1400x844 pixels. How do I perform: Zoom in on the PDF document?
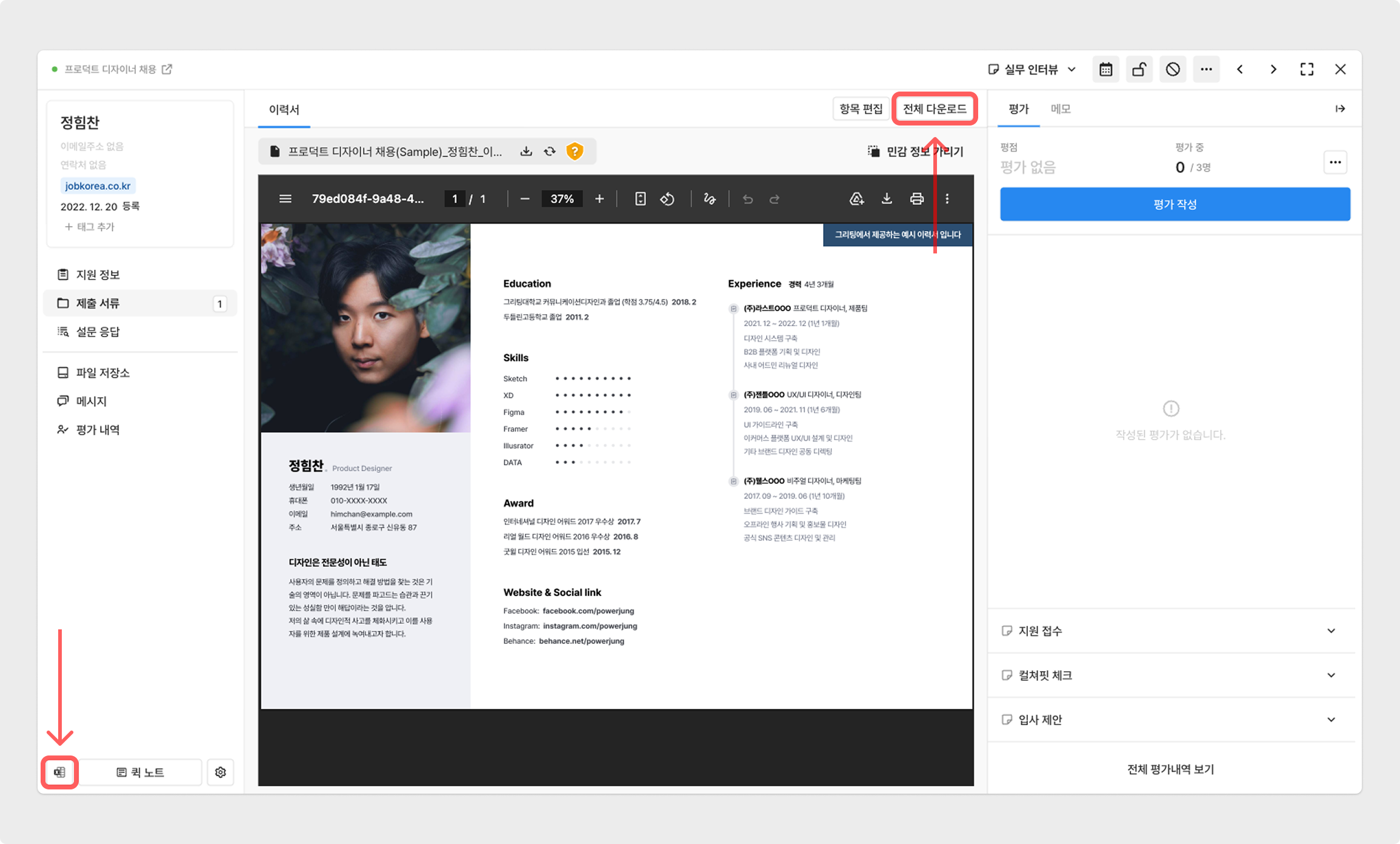pos(599,199)
